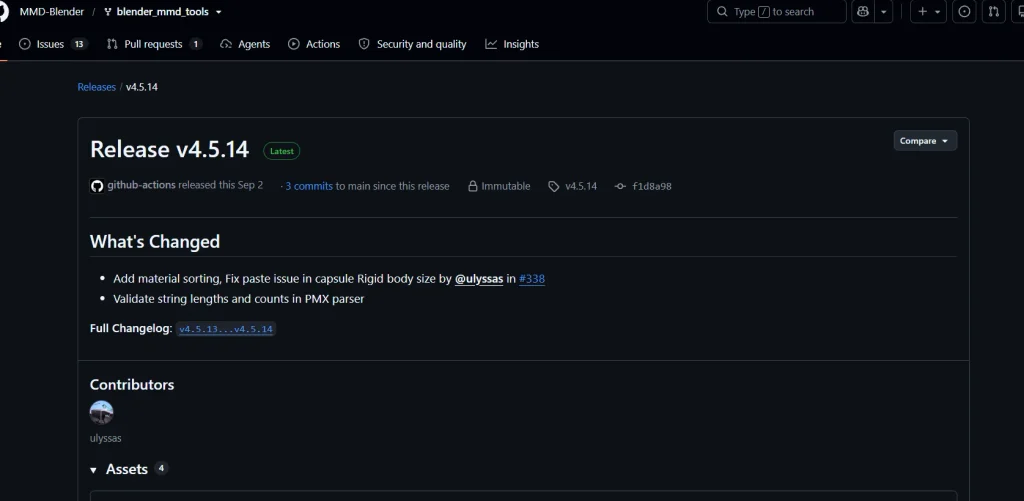Click the Immutable label
The height and width of the screenshot is (501, 1024).
[x=505, y=186]
